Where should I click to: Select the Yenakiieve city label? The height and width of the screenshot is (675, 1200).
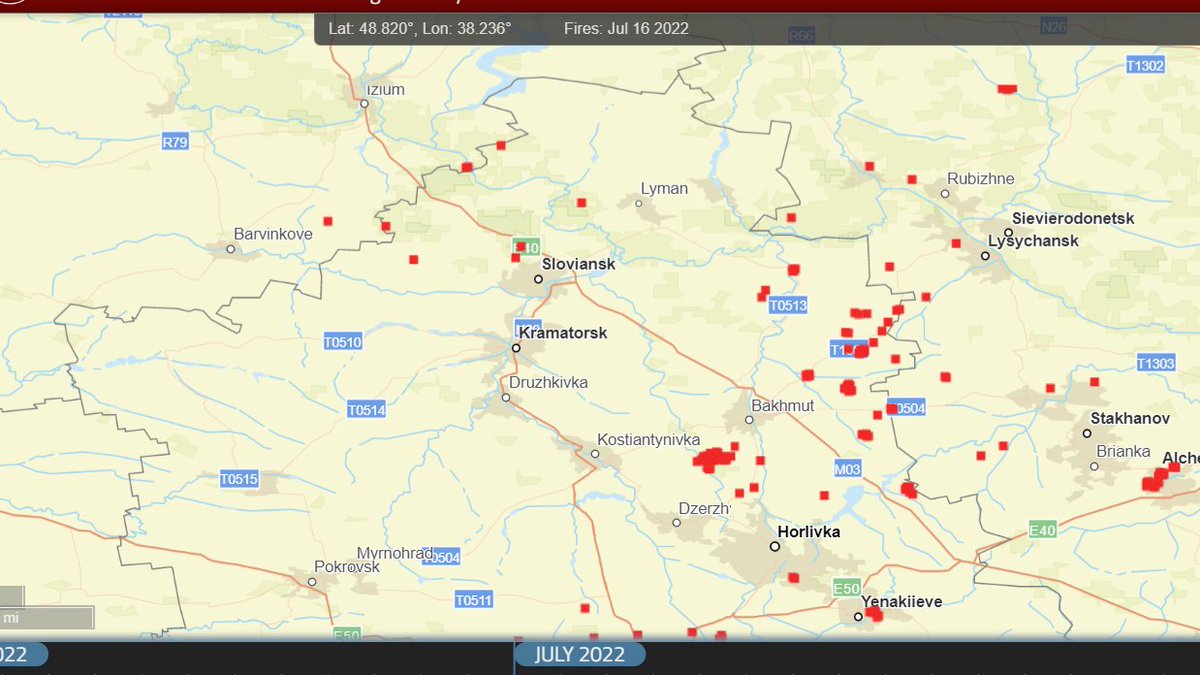coord(902,601)
